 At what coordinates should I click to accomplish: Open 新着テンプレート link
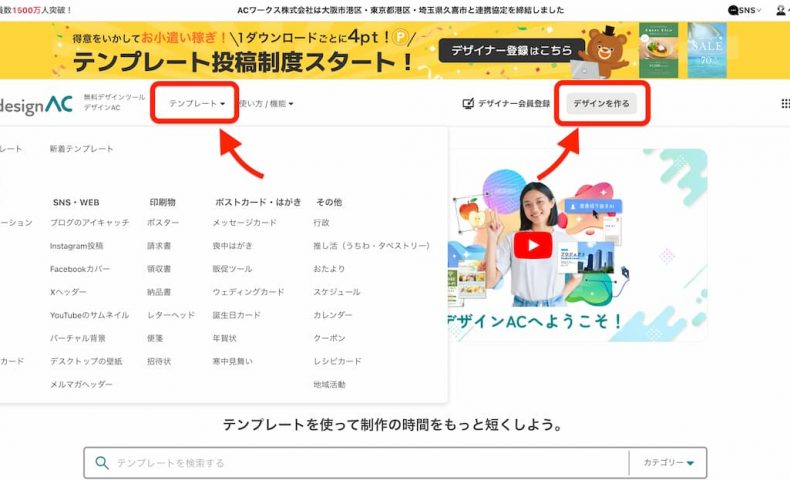(x=81, y=149)
